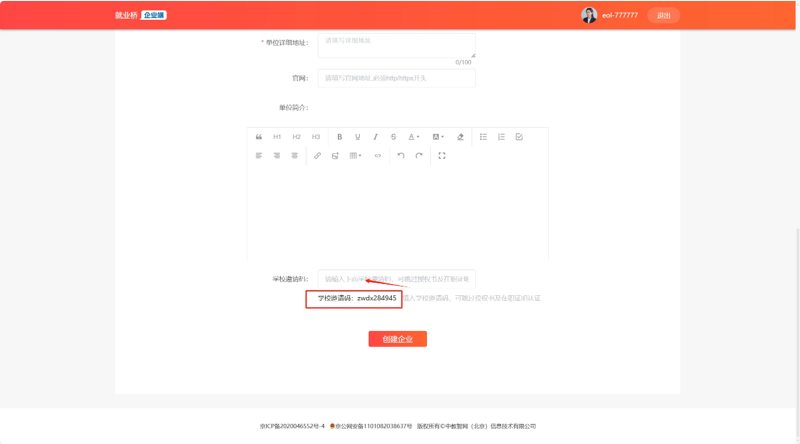Image resolution: width=800 pixels, height=444 pixels.
Task: Click the clear formatting eraser icon
Action: tap(461, 137)
